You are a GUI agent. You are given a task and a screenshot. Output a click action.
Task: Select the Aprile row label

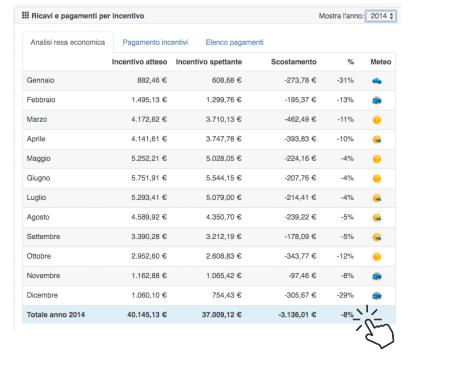pyautogui.click(x=36, y=139)
